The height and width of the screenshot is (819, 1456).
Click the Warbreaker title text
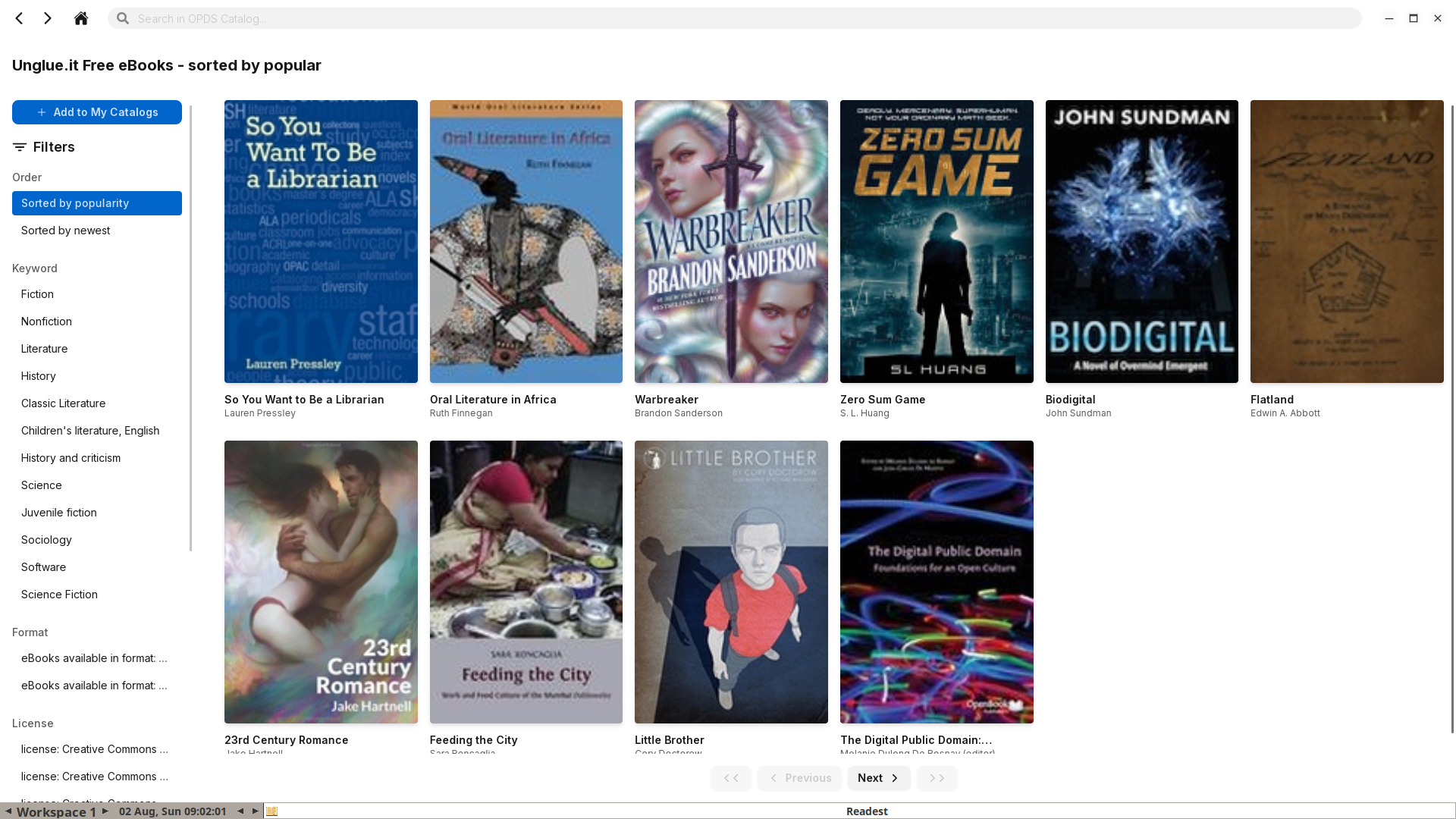667,400
